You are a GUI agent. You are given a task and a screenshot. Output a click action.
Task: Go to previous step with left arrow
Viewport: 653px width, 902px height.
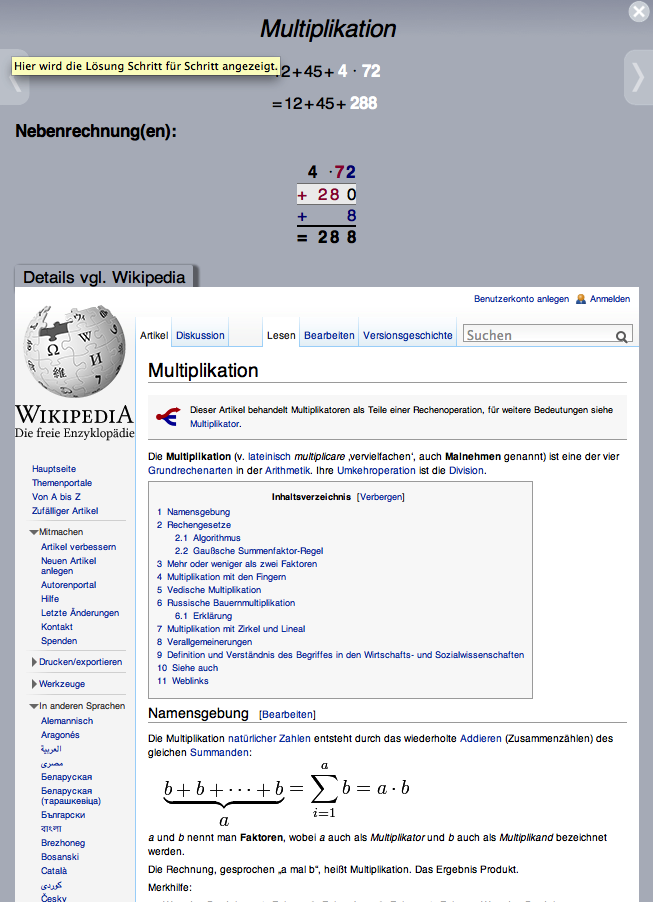(14, 77)
